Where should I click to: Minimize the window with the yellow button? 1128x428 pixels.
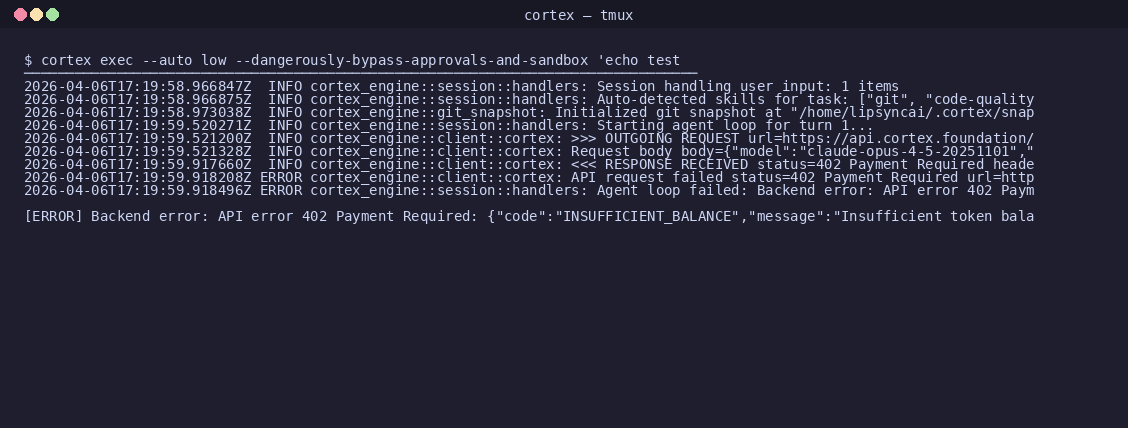[x=36, y=14]
